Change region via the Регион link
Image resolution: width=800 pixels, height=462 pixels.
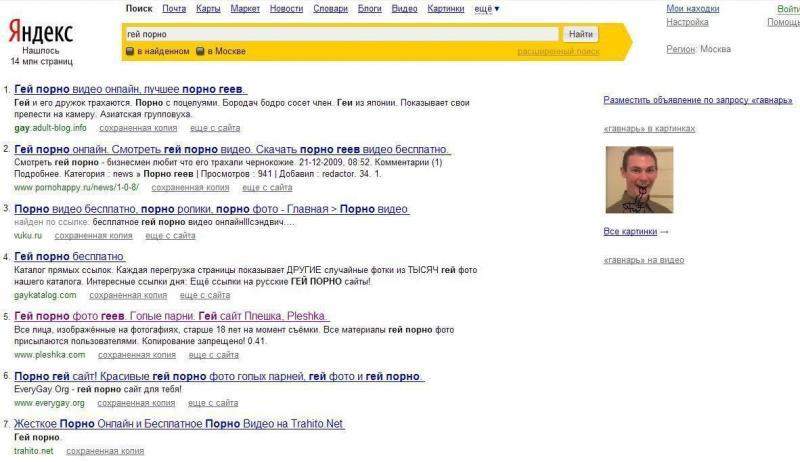click(680, 49)
